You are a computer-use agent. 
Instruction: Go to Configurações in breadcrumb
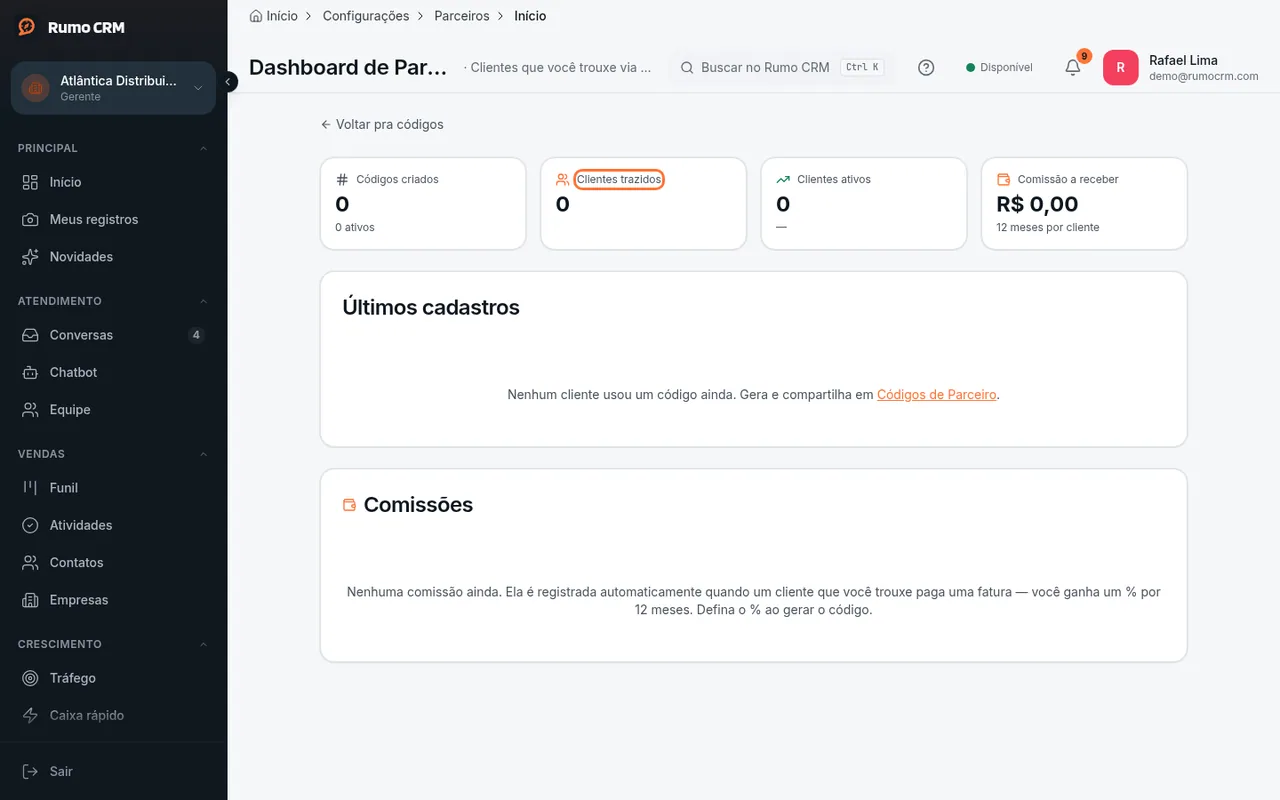point(366,16)
